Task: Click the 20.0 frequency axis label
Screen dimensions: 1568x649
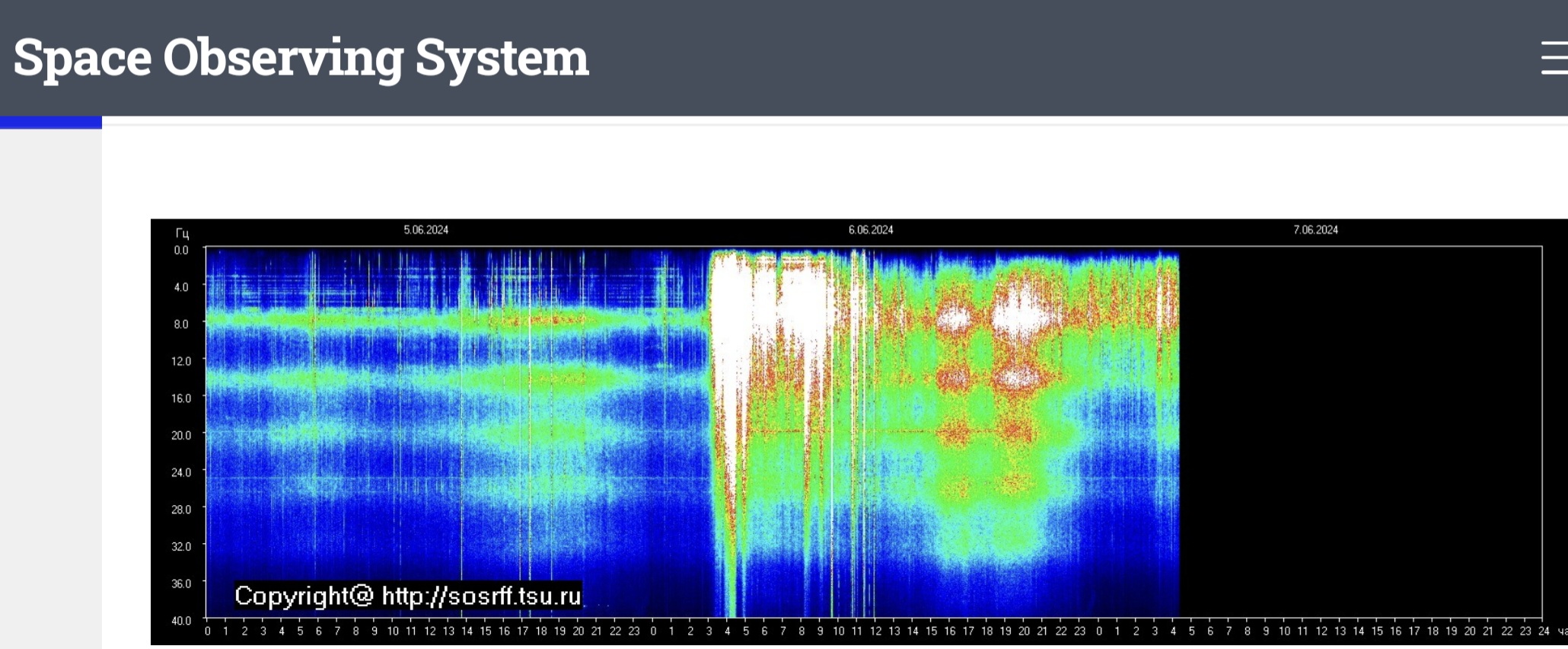Action: coord(181,435)
